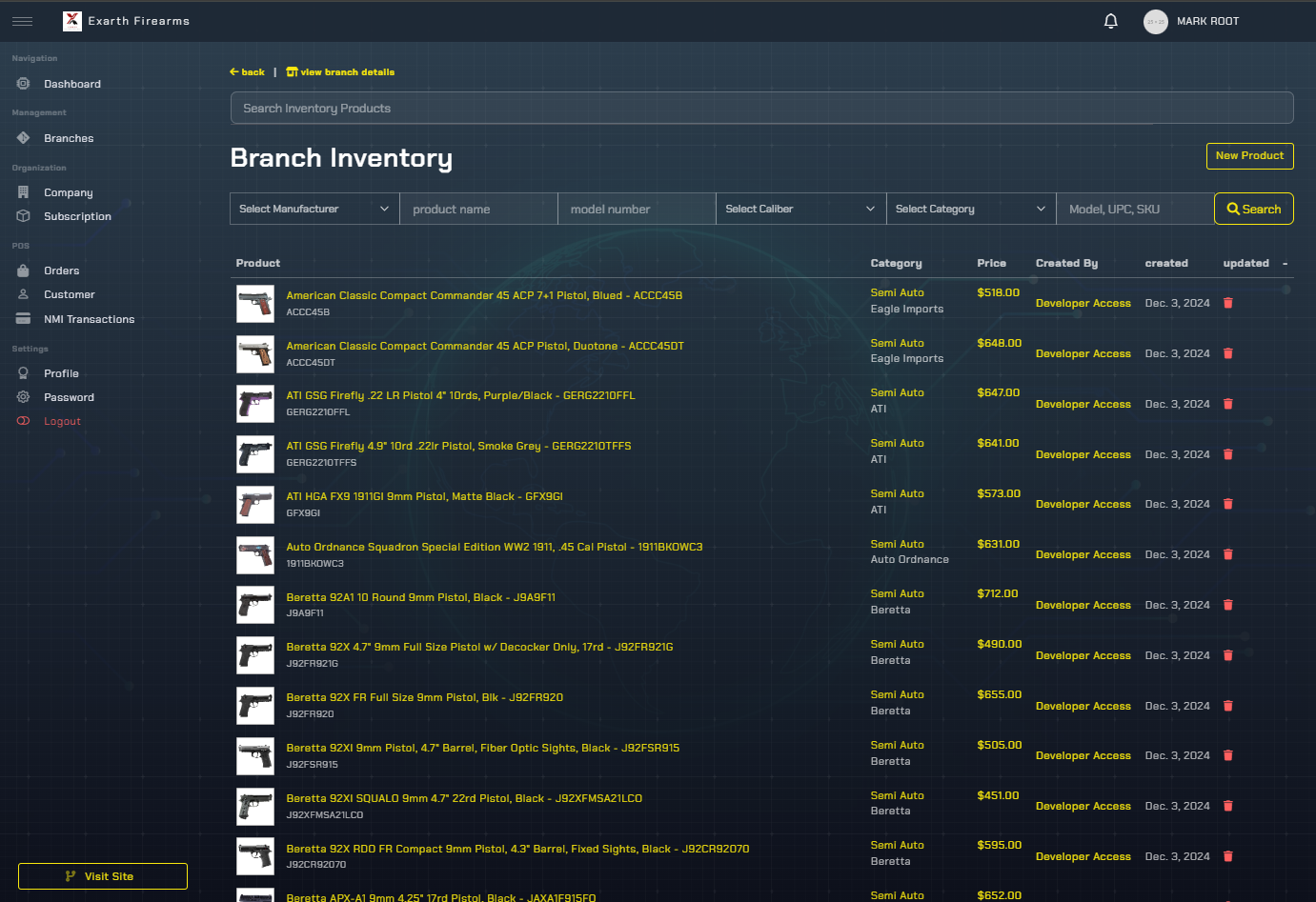
Task: Click the Subscription box icon
Action: click(23, 216)
